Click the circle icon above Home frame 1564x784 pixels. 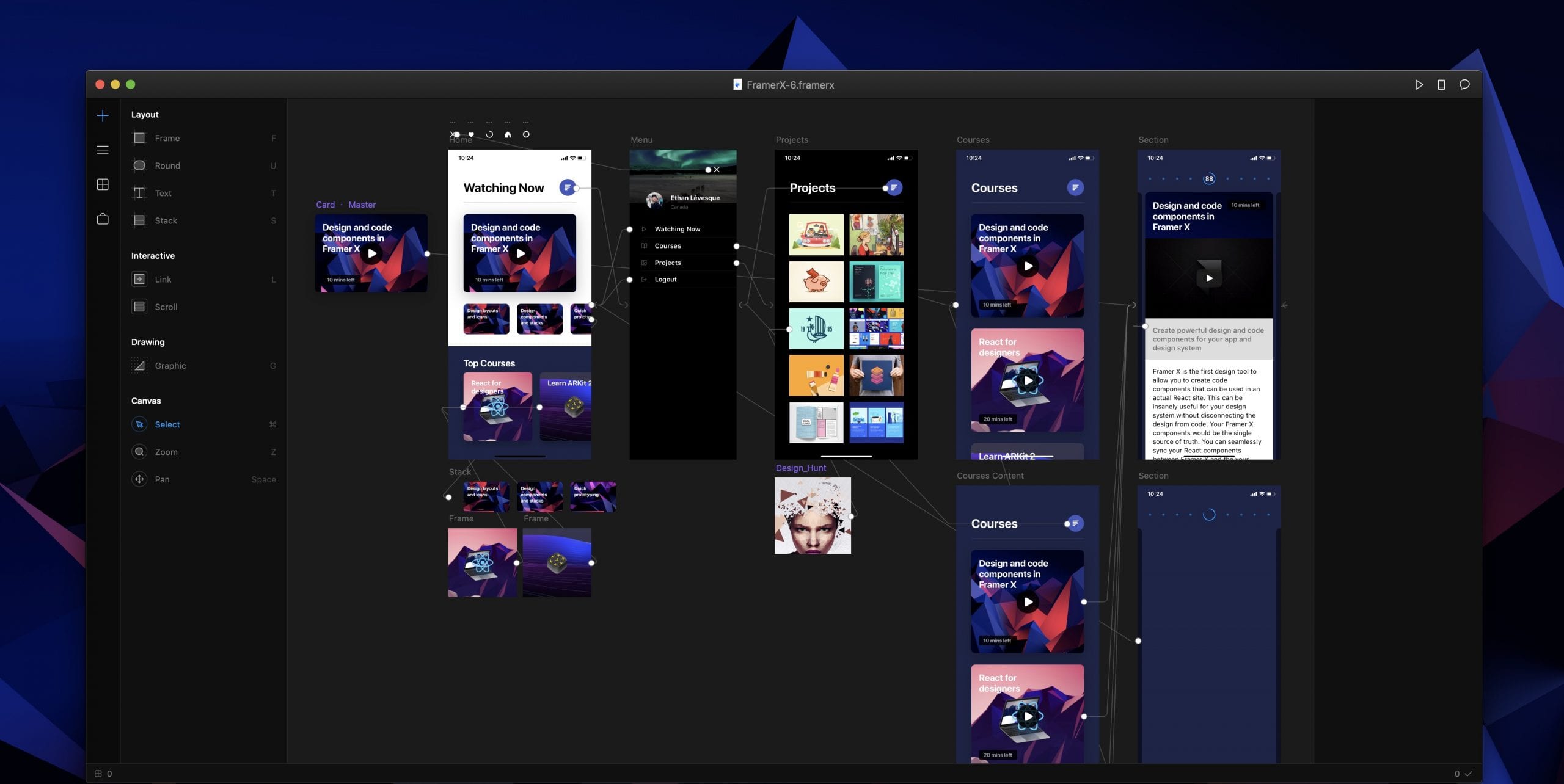point(526,134)
